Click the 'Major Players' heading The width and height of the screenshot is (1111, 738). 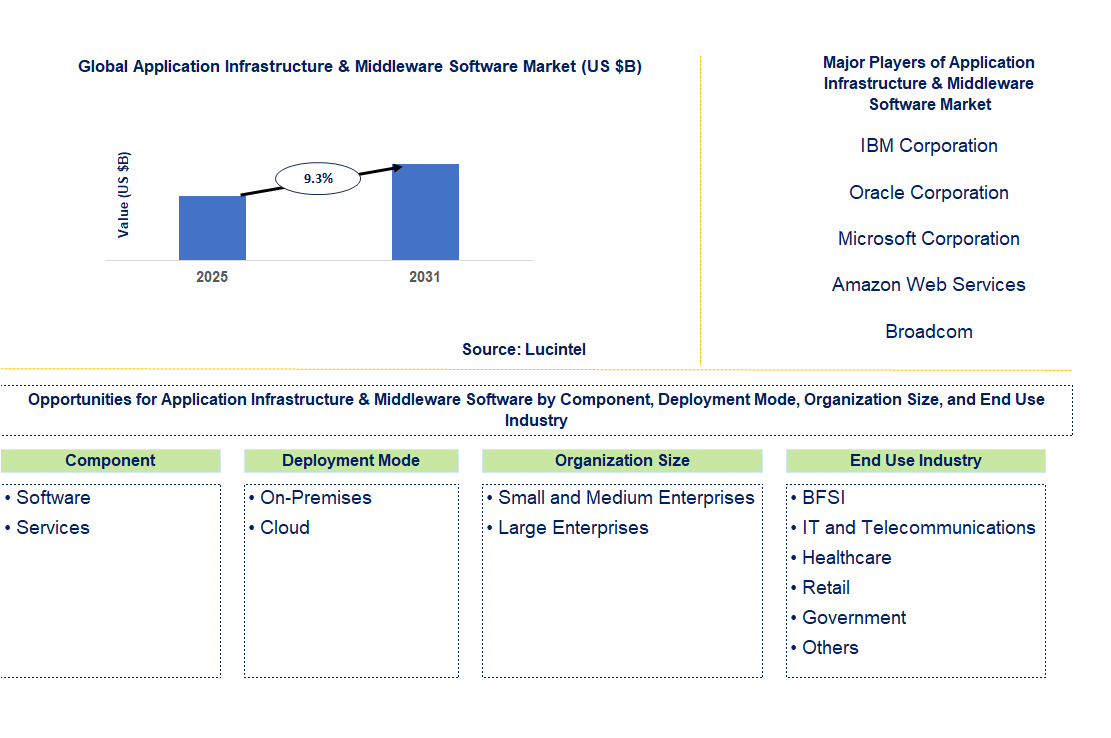point(929,84)
